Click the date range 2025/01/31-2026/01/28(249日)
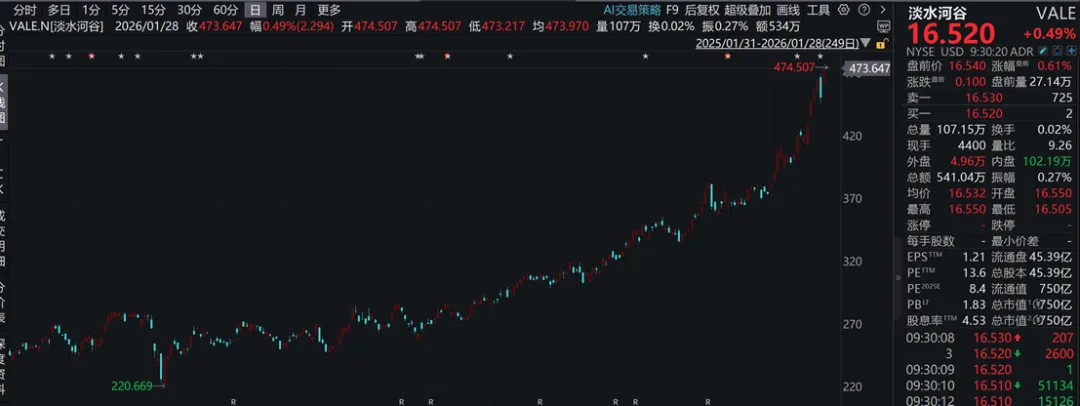The height and width of the screenshot is (406, 1080). pyautogui.click(x=777, y=43)
